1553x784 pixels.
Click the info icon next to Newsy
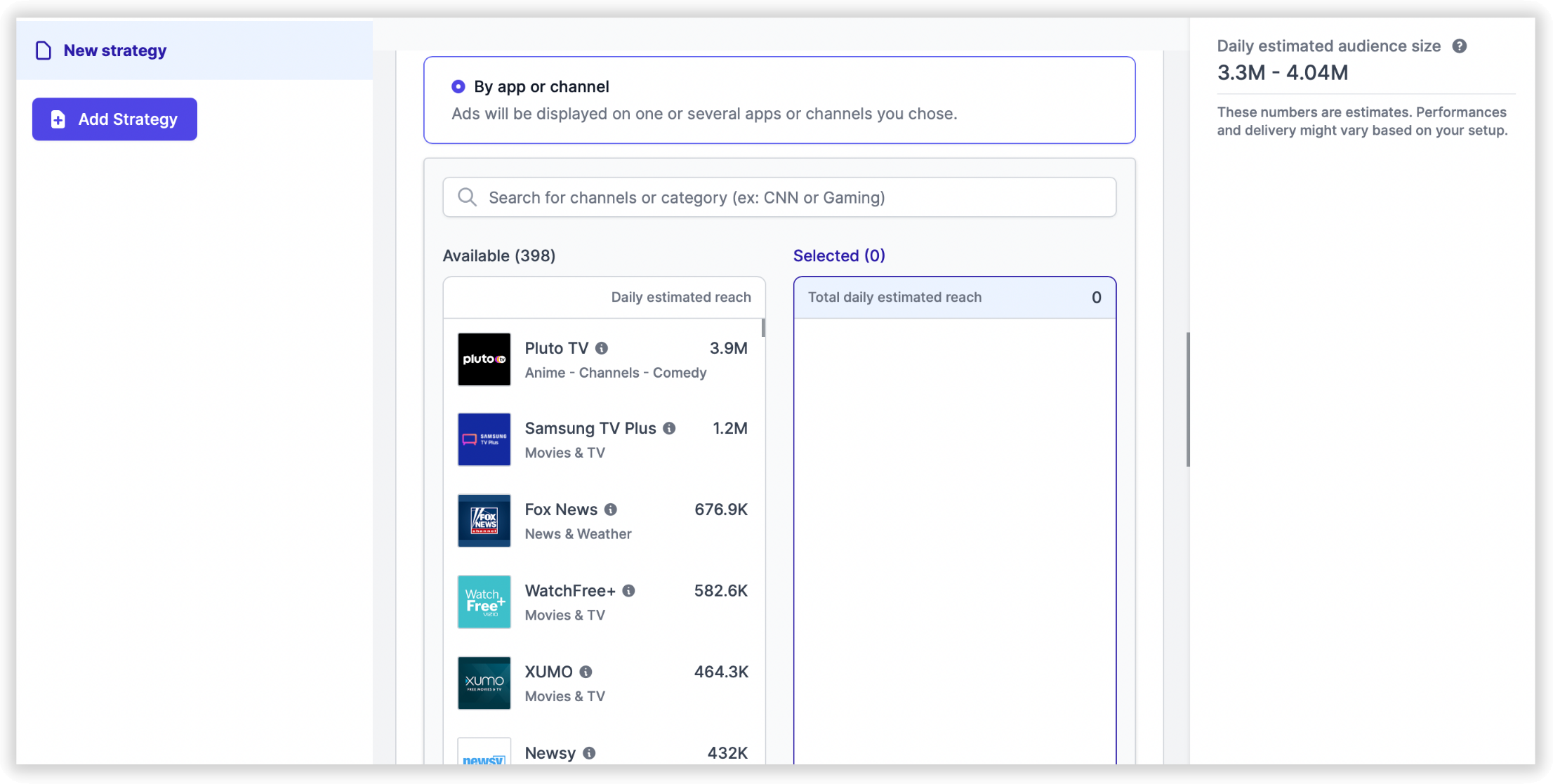click(x=589, y=753)
